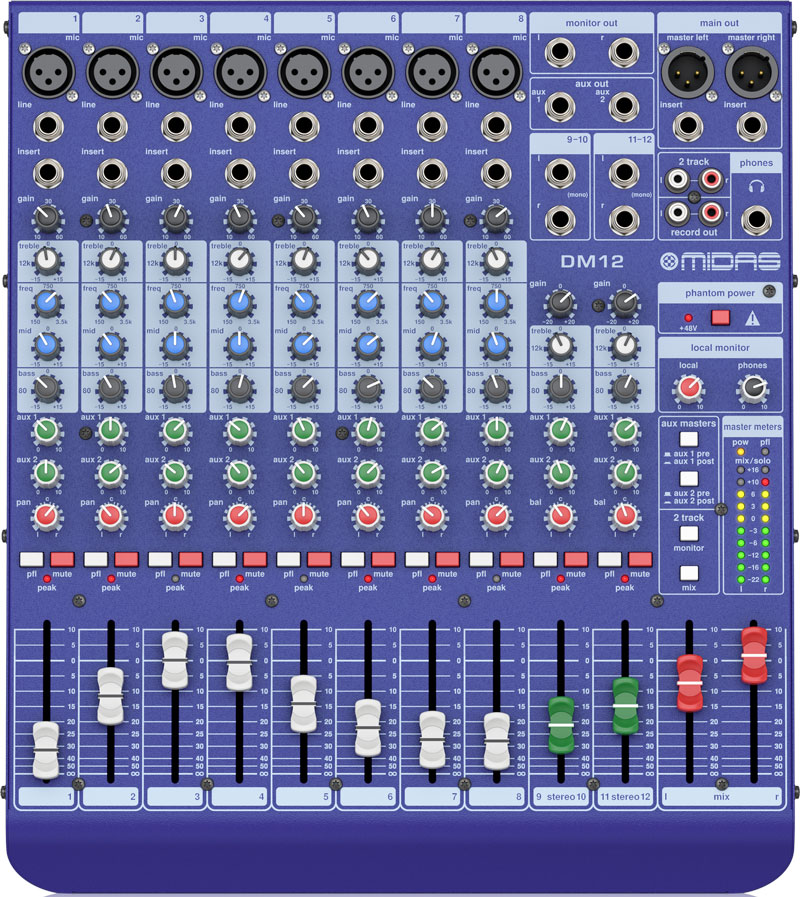The width and height of the screenshot is (800, 897).
Task: Mute channel 1
Action: pyautogui.click(x=62, y=559)
